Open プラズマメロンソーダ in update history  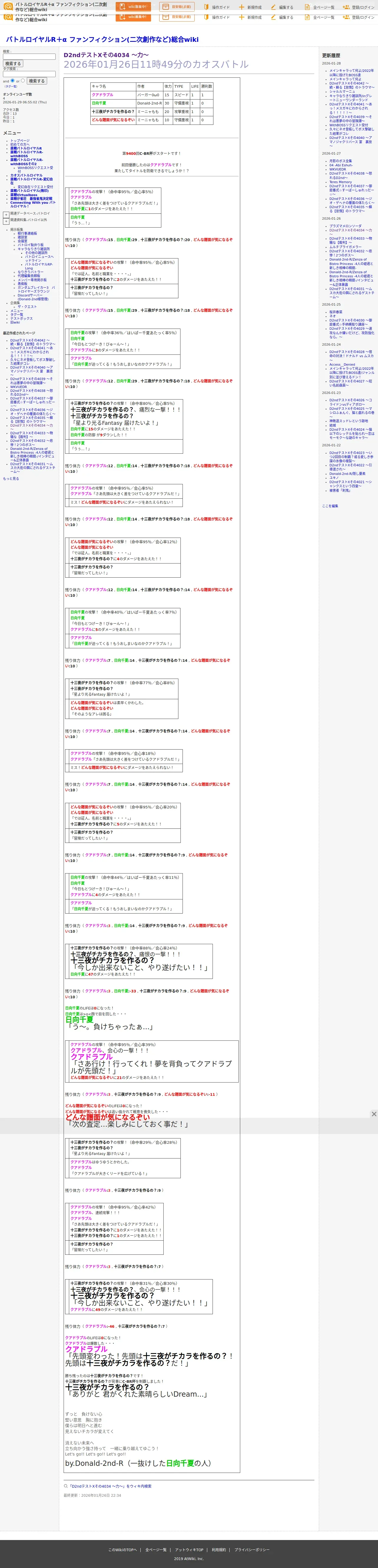pos(346,226)
